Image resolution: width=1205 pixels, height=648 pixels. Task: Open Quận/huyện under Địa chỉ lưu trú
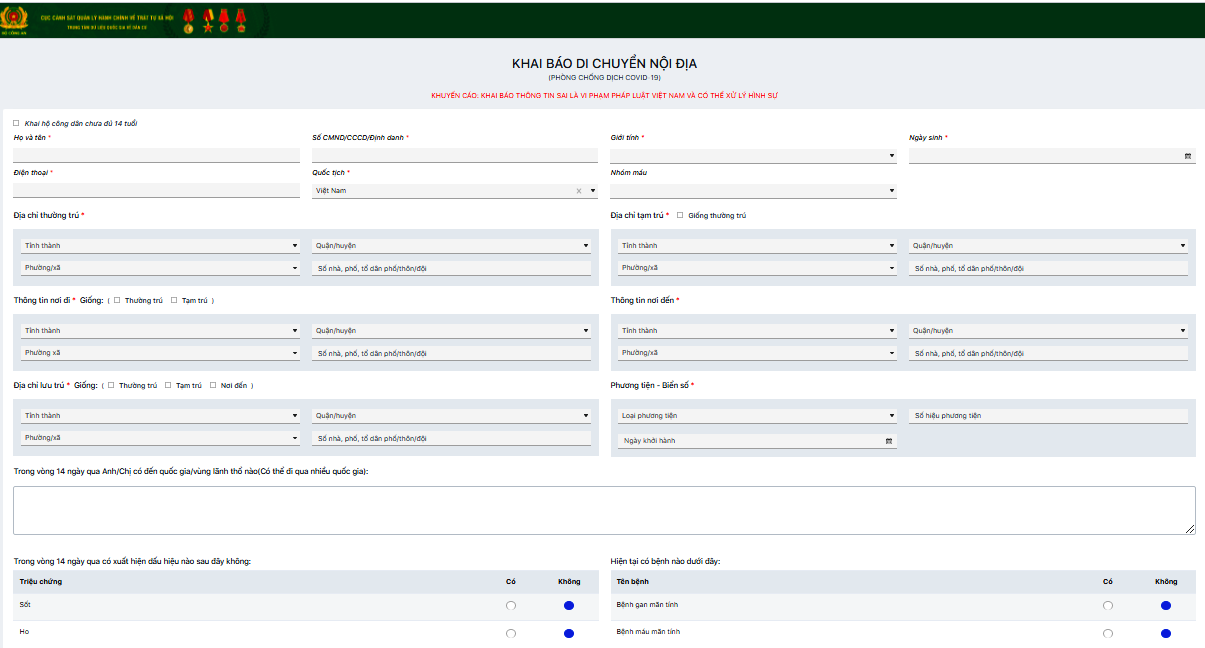pyautogui.click(x=451, y=416)
